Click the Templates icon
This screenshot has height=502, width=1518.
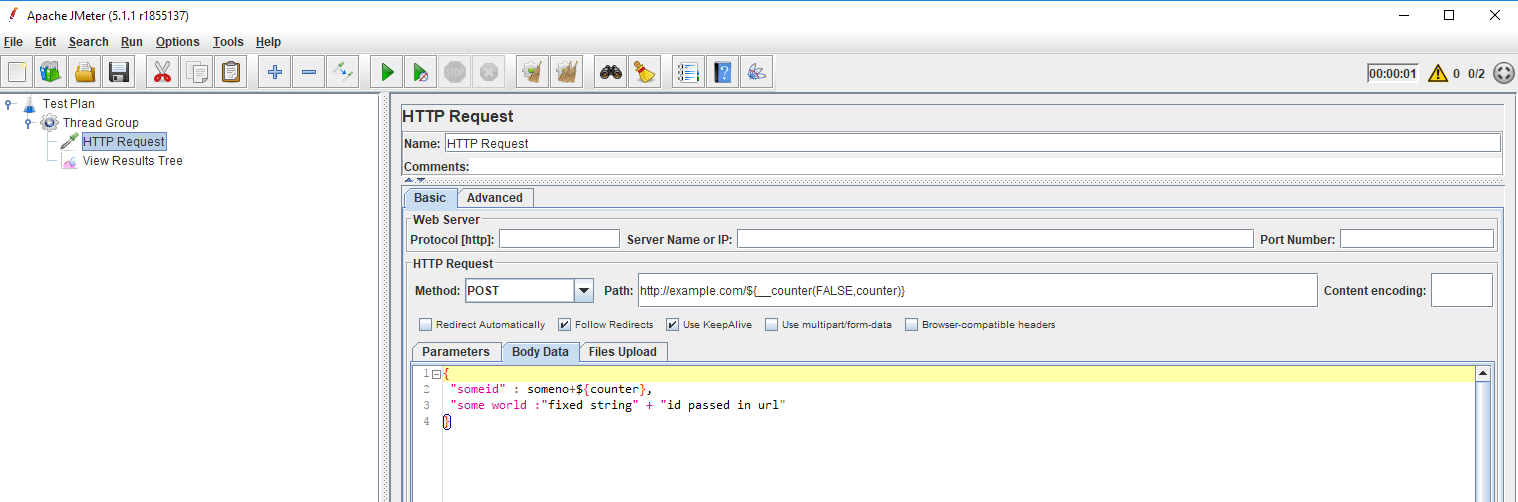coord(50,72)
